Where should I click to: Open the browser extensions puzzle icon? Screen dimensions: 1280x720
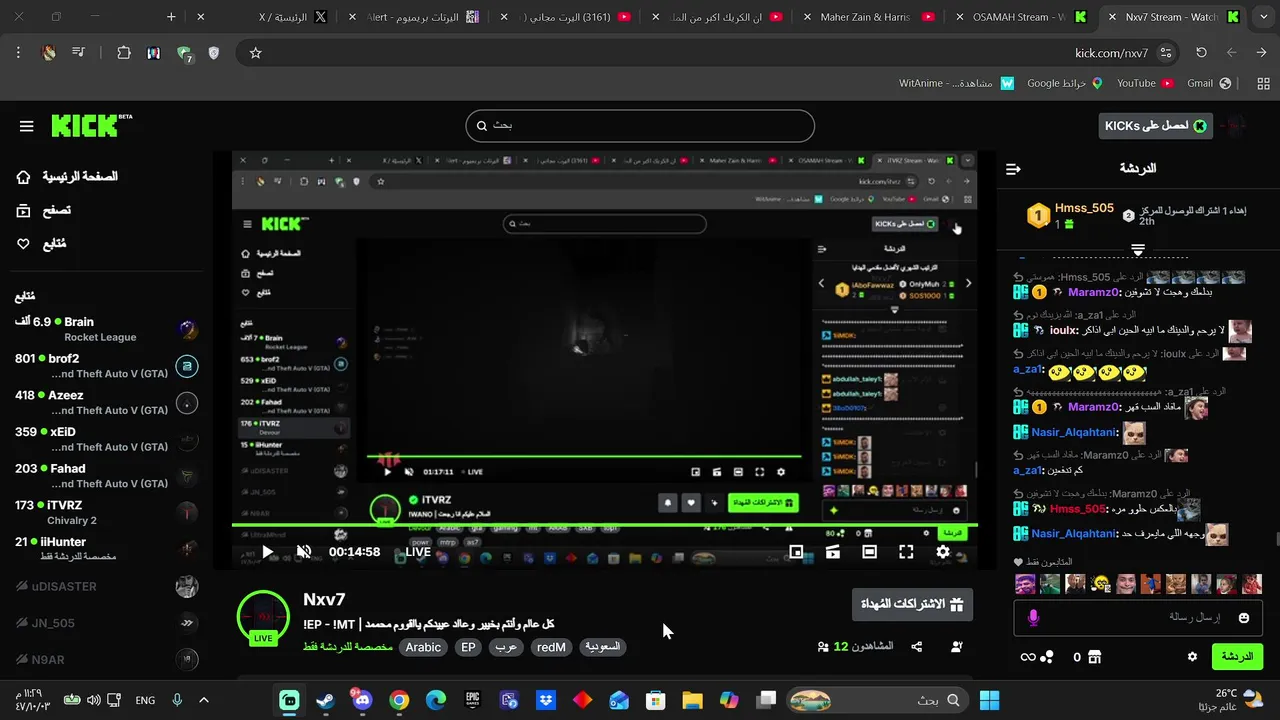(x=124, y=53)
